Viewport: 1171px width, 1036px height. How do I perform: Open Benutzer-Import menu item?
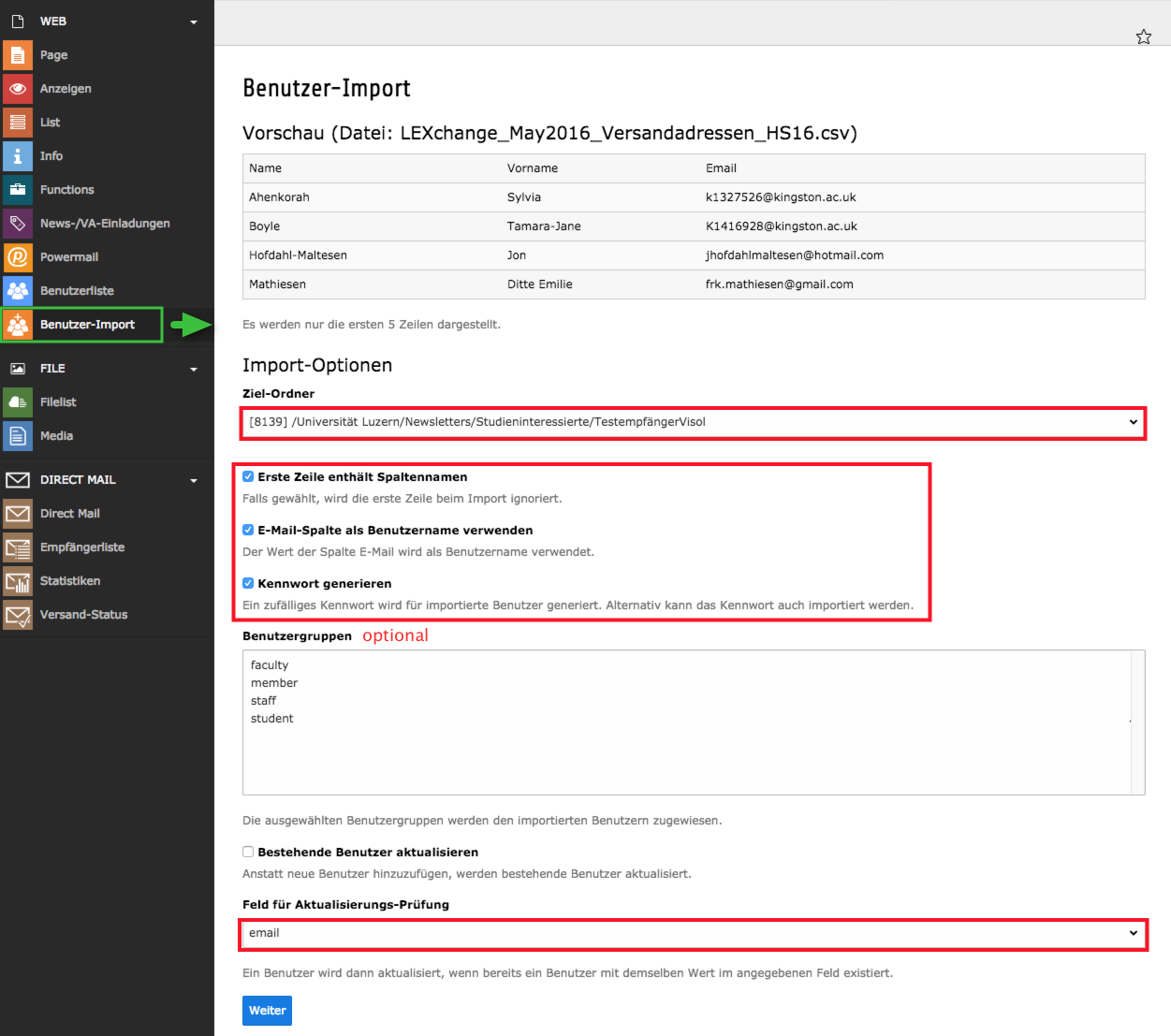click(87, 325)
